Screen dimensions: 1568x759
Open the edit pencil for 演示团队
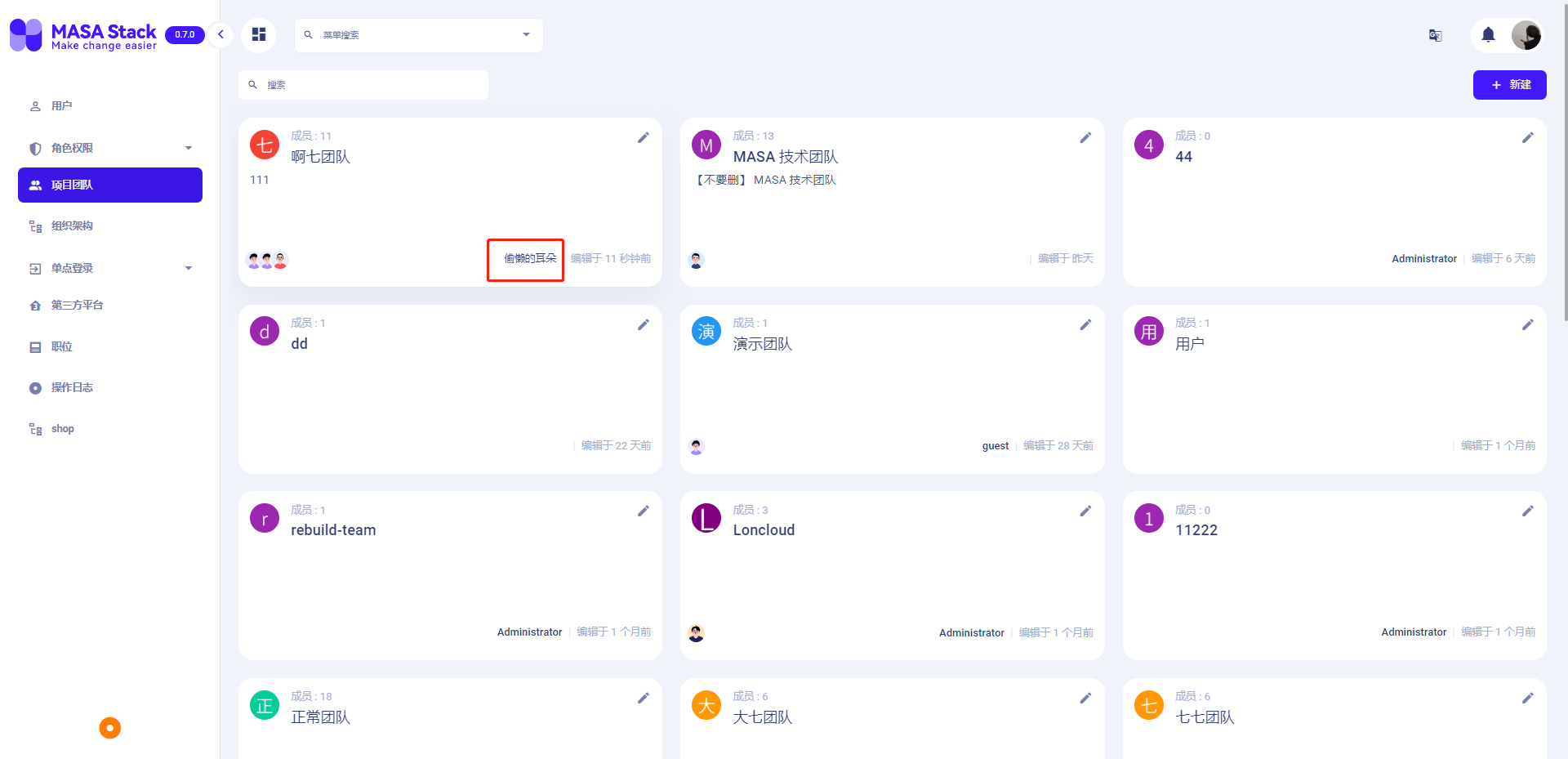coord(1085,324)
